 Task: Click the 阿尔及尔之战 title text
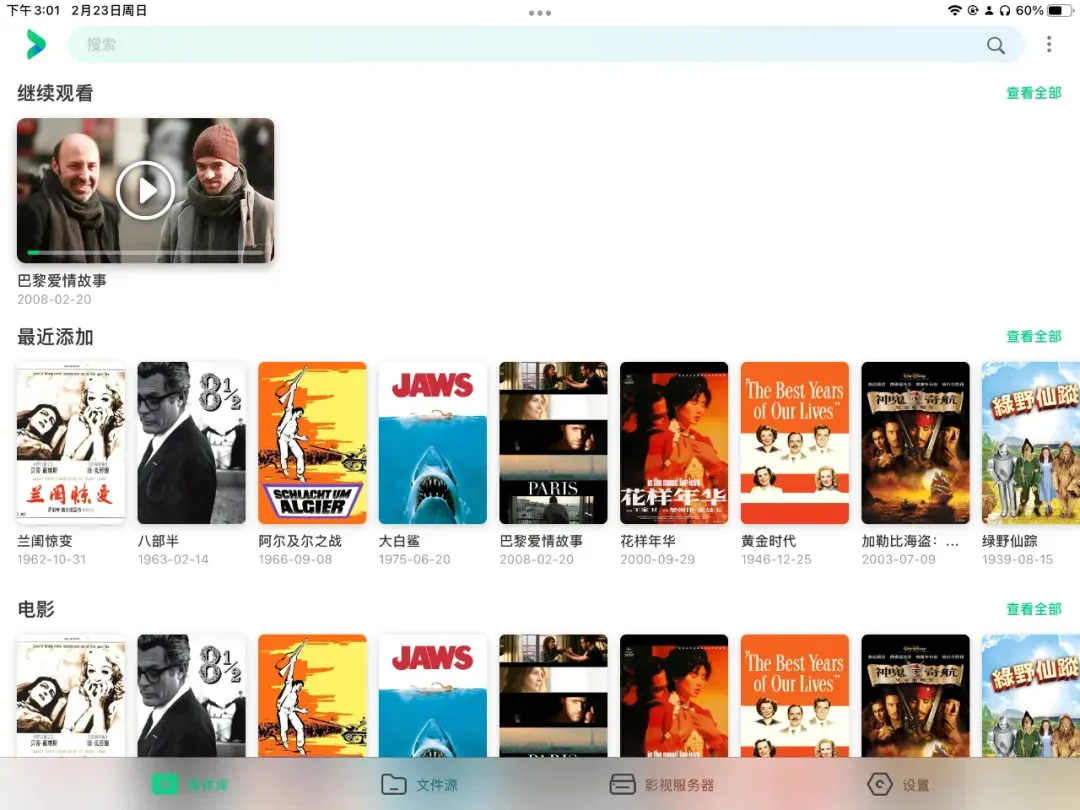(300, 541)
